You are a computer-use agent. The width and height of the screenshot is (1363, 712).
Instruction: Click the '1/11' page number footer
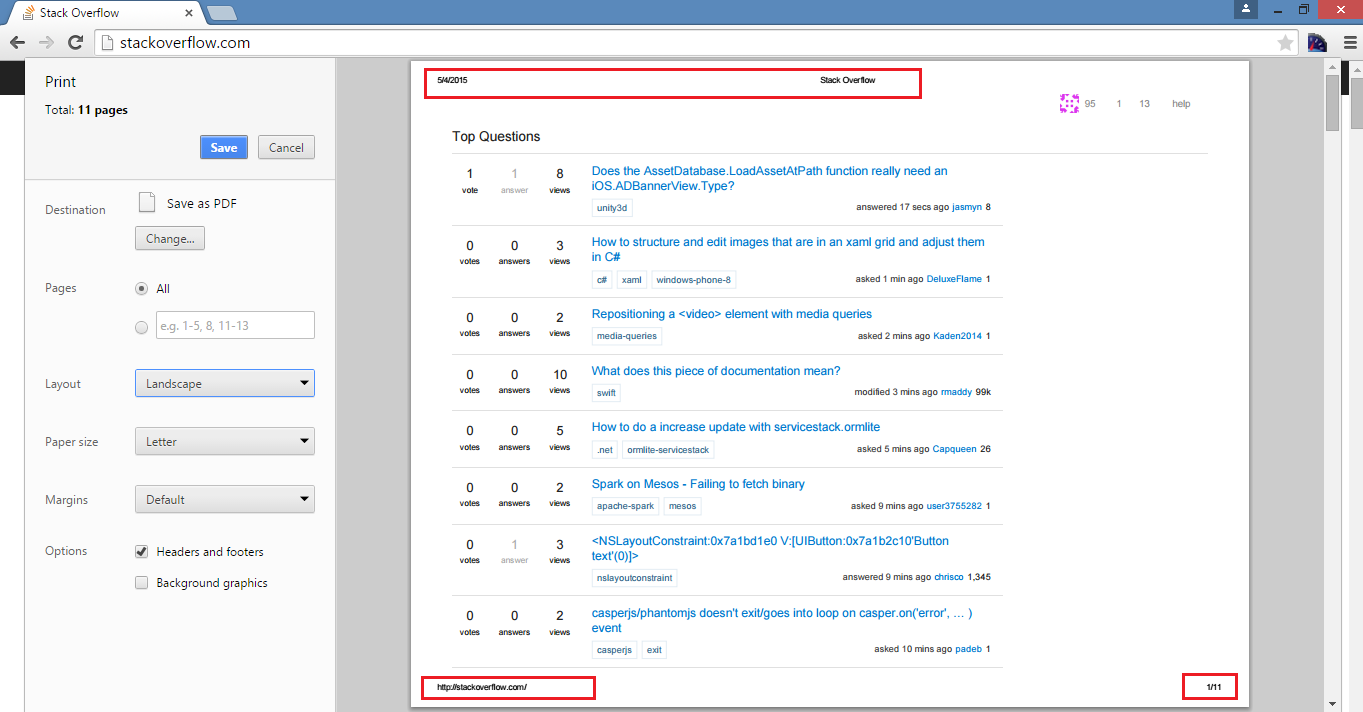[x=1214, y=687]
